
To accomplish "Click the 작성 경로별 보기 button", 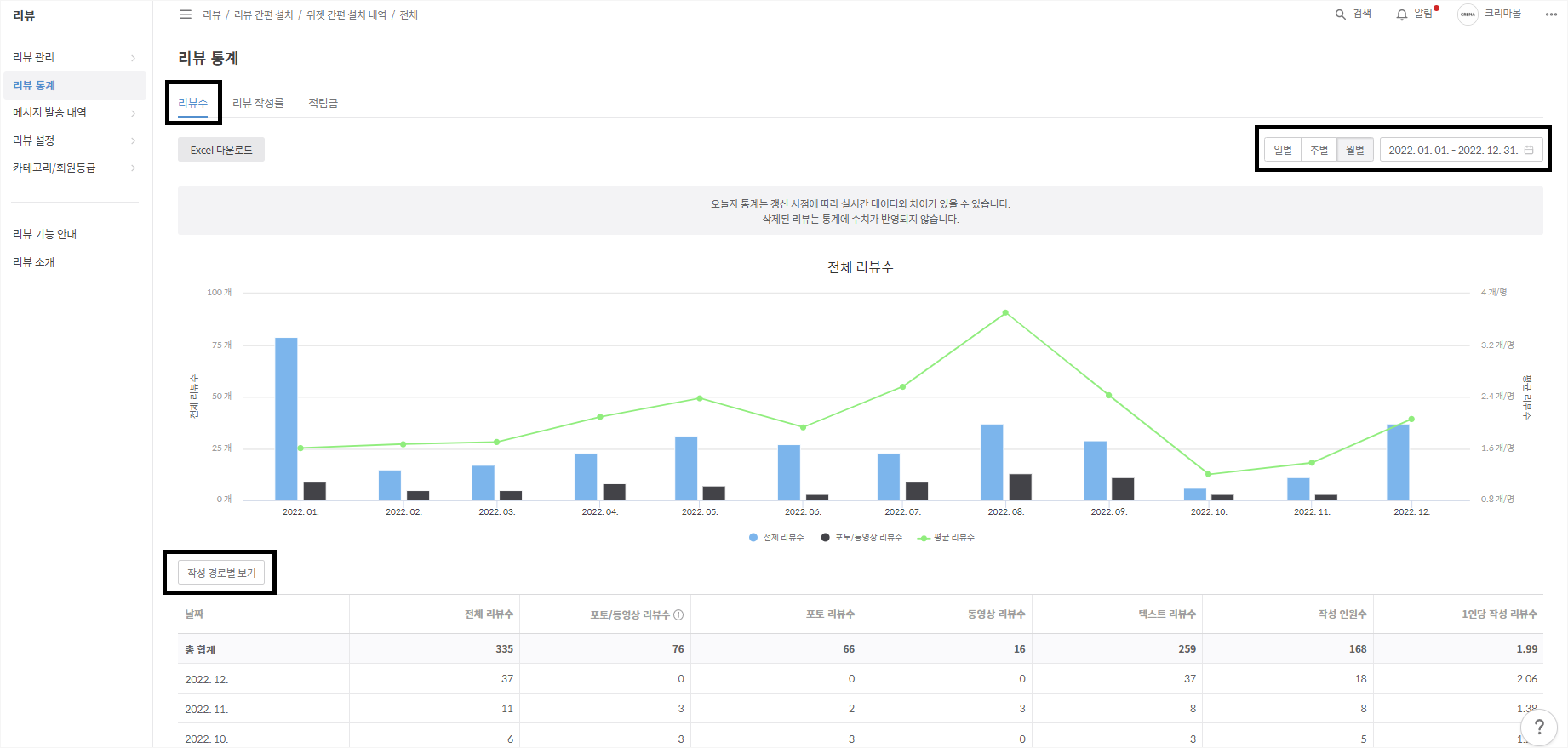I will [x=221, y=573].
